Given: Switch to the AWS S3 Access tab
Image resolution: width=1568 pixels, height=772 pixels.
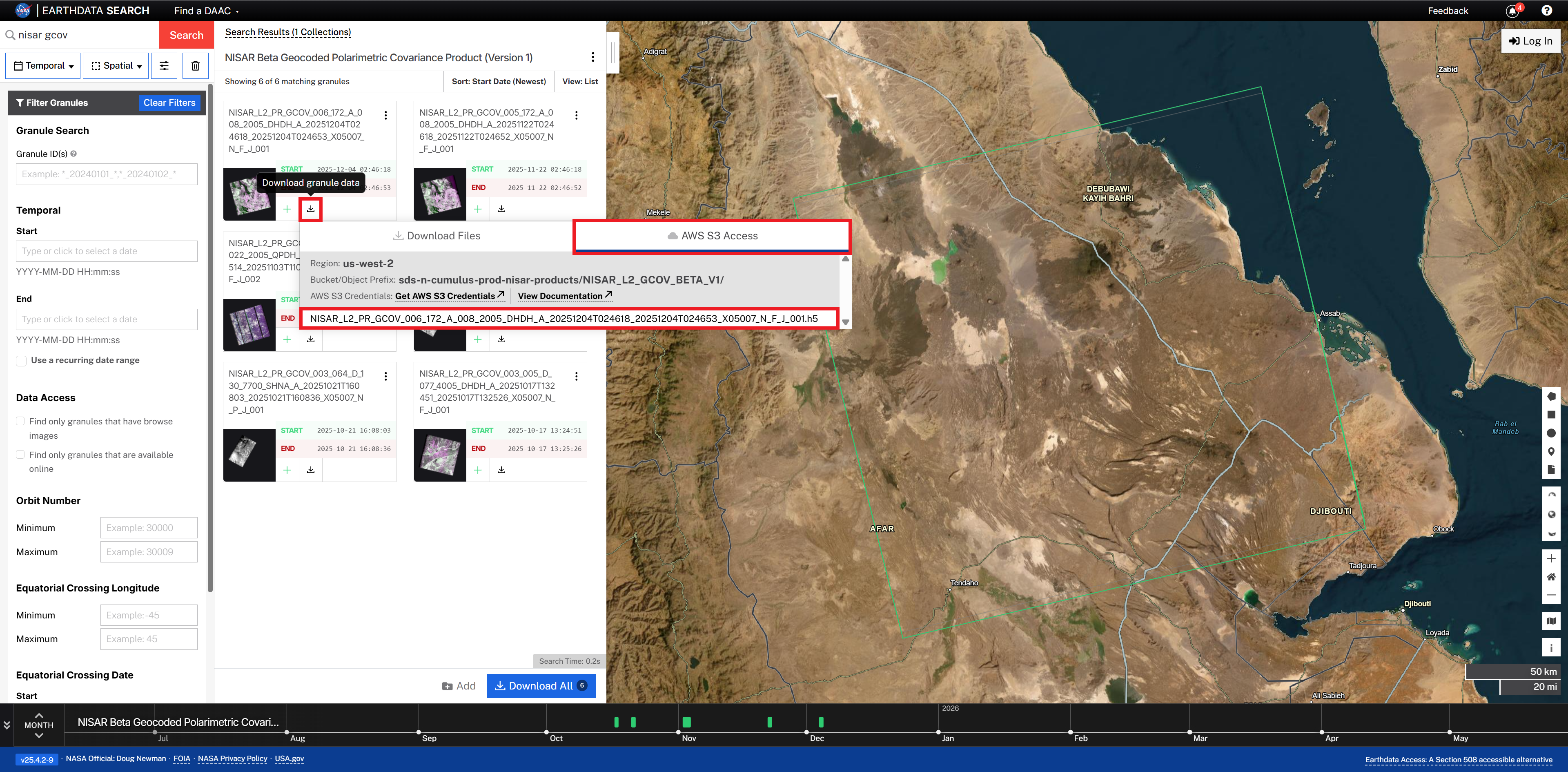Looking at the screenshot, I should [711, 236].
